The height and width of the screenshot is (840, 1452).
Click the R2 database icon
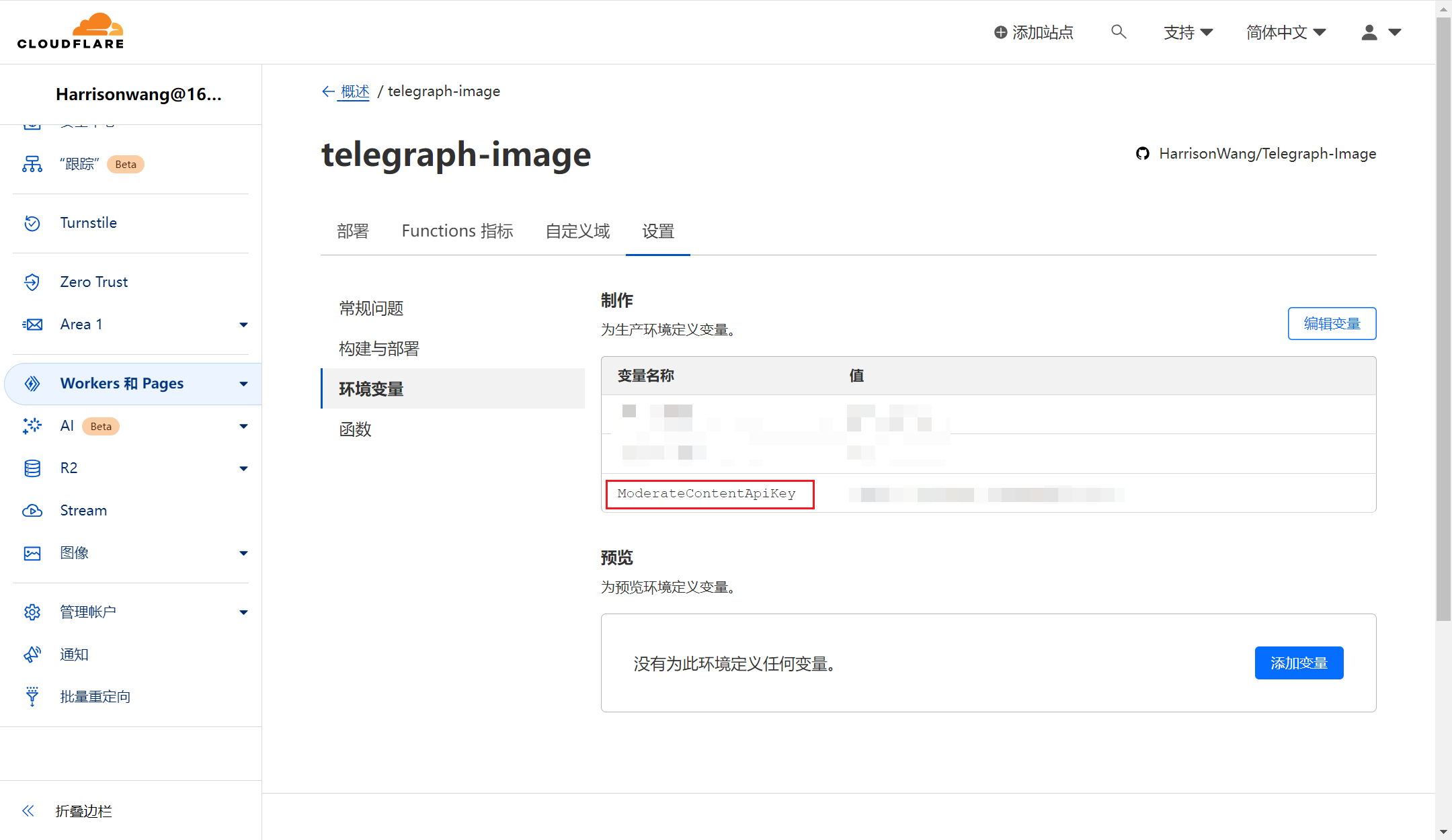32,468
